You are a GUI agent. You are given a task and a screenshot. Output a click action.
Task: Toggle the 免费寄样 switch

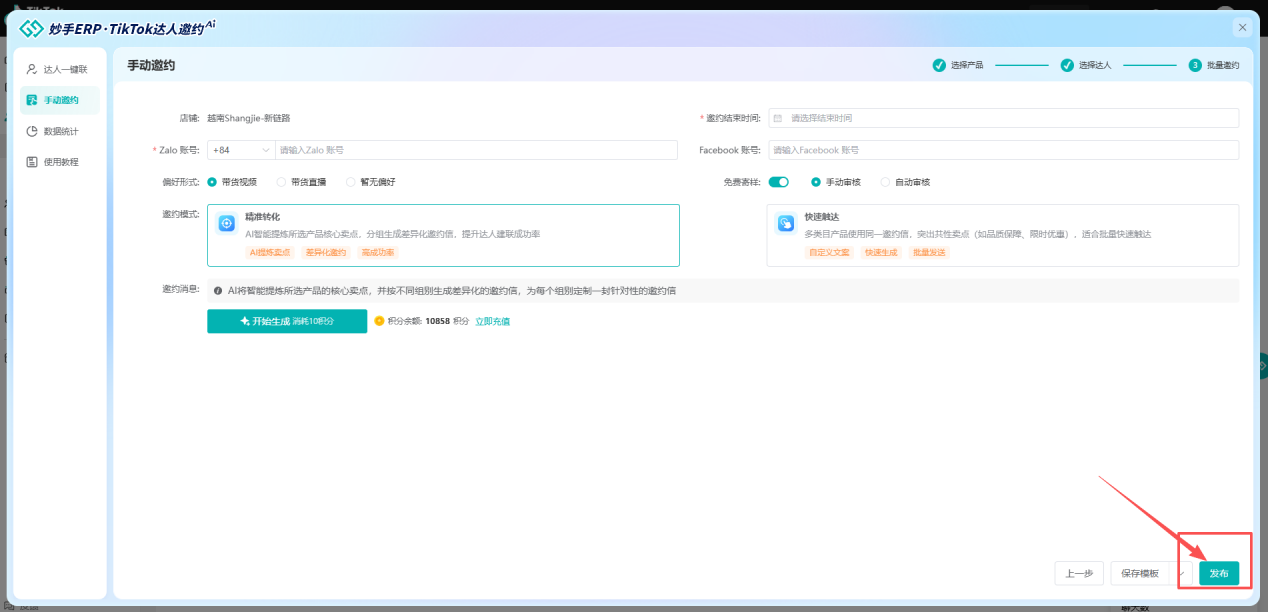779,182
